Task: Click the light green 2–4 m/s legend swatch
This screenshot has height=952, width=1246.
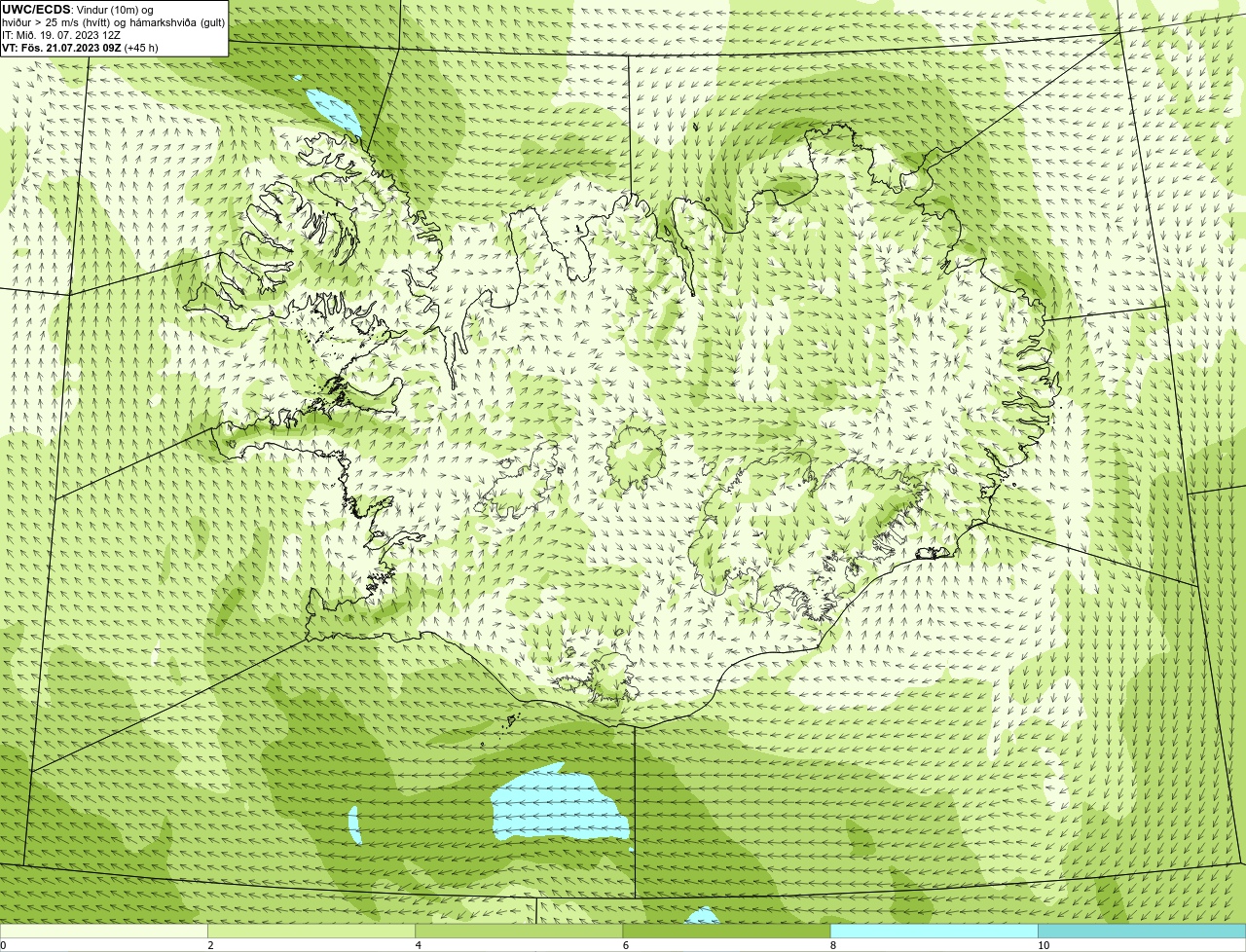Action: [x=311, y=931]
